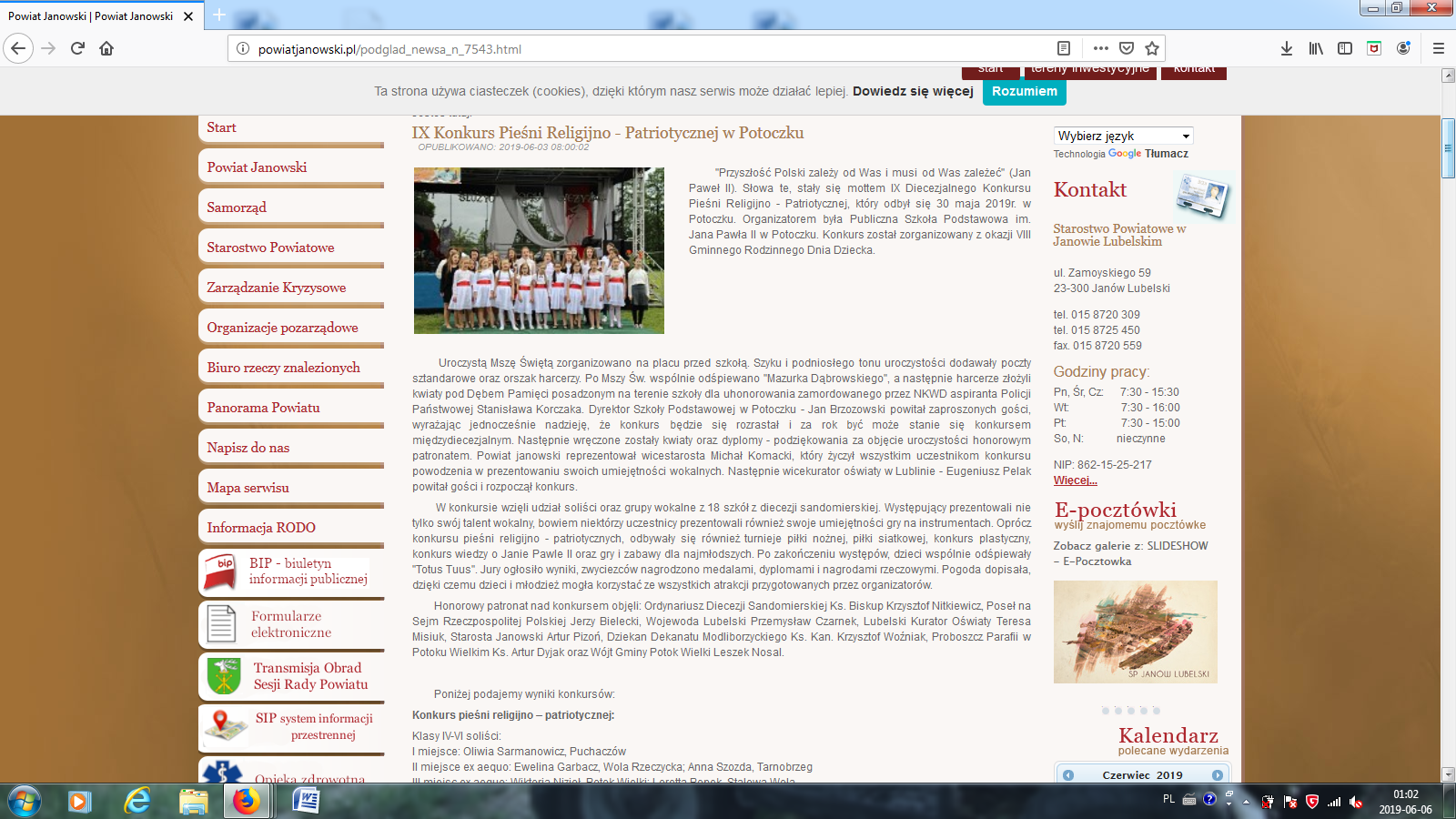
Task: Toggle reader view in address bar
Action: (x=1063, y=48)
